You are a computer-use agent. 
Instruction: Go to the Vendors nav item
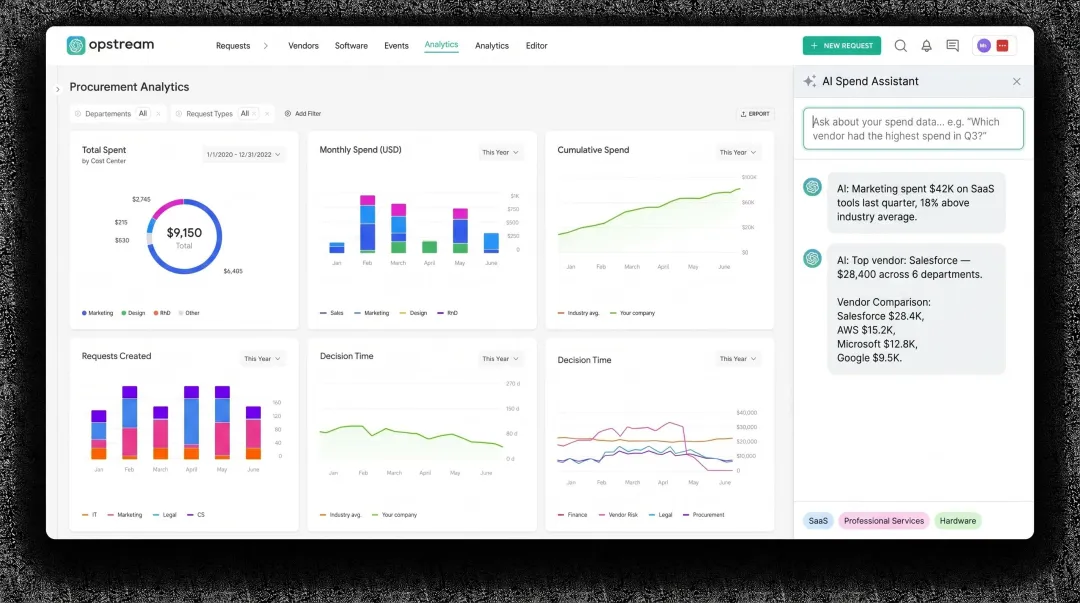point(303,46)
